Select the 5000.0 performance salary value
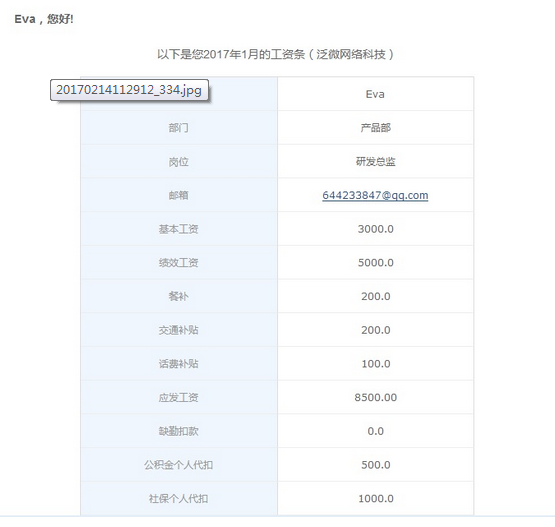The image size is (555, 527). (375, 263)
